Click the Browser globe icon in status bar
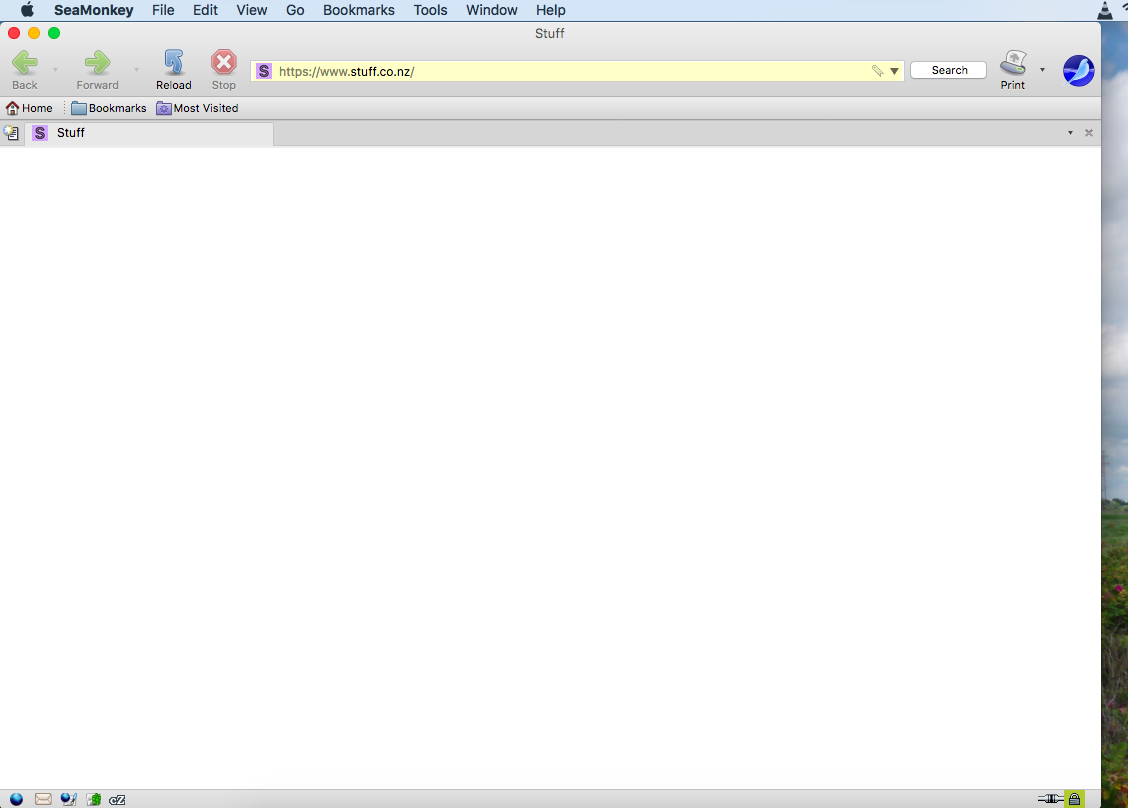The image size is (1128, 808). pos(16,799)
